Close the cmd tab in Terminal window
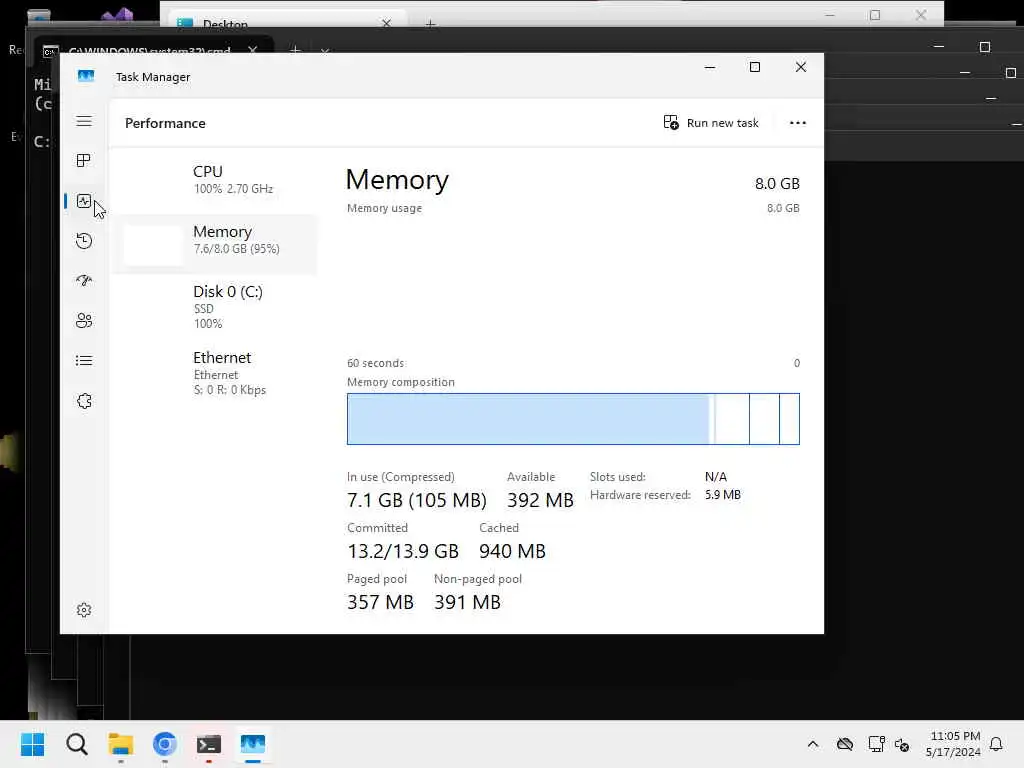 253,50
